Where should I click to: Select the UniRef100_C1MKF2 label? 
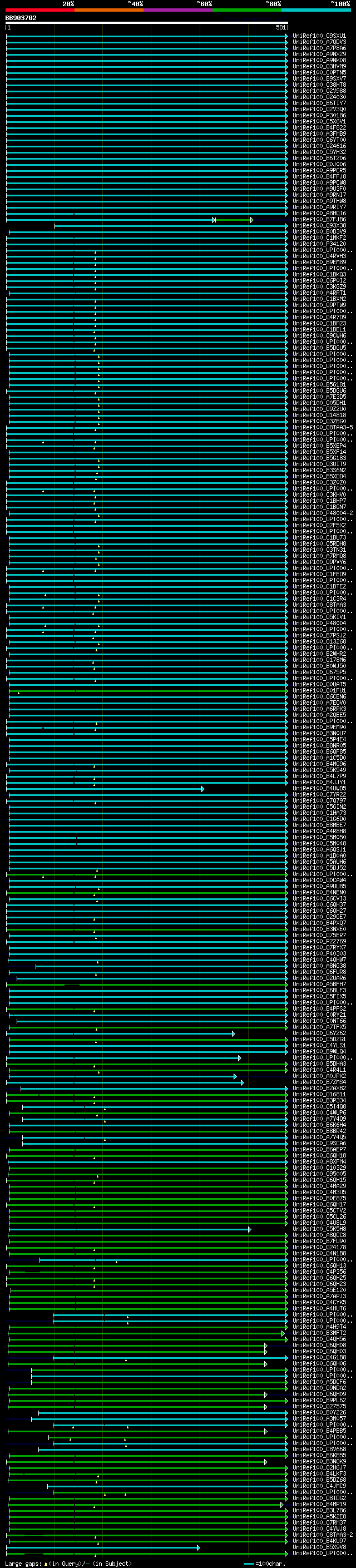319,238
